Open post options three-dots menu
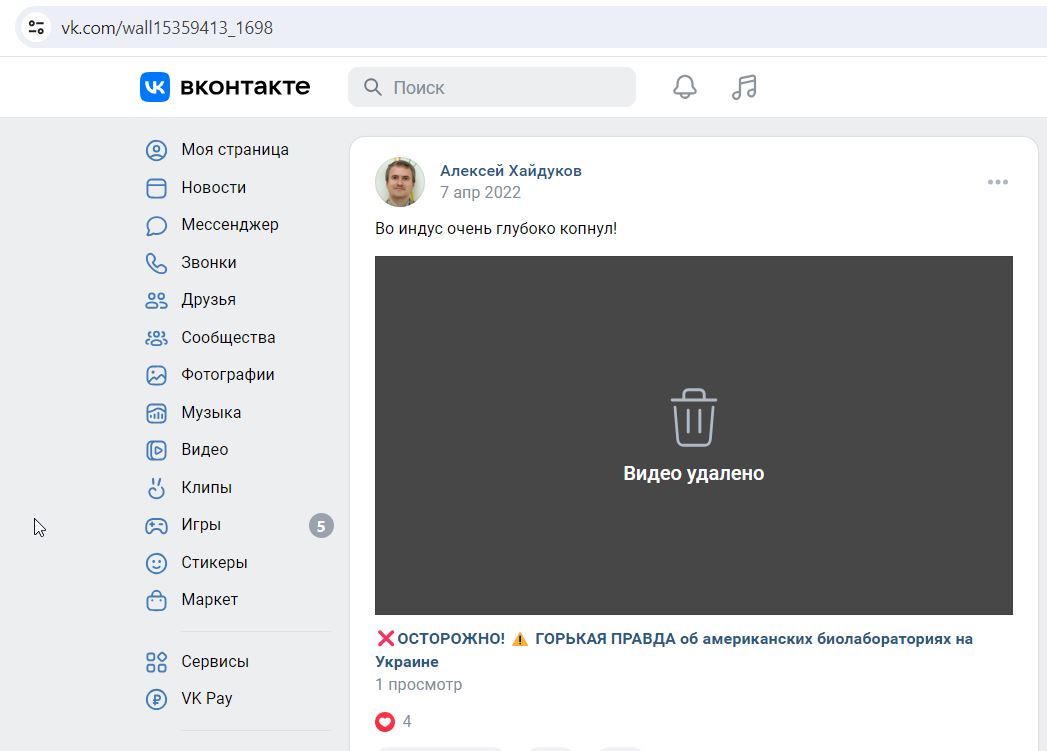 click(998, 182)
